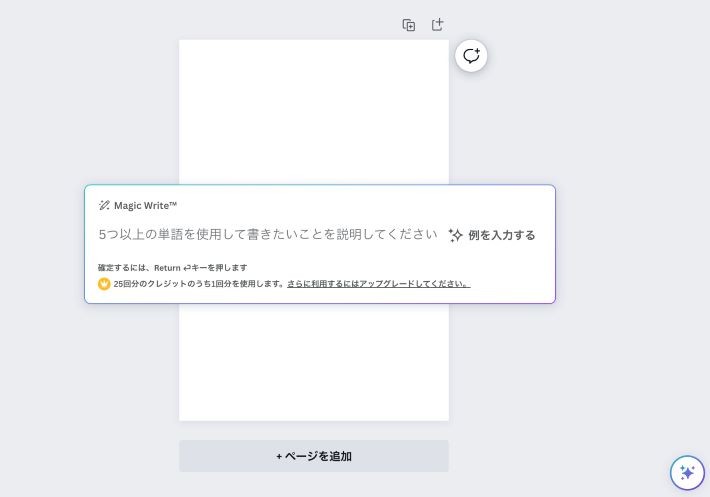Screen dimensions: 710x497
Task: Click the 確定するには、Return キーを押します hint
Action: [x=173, y=268]
